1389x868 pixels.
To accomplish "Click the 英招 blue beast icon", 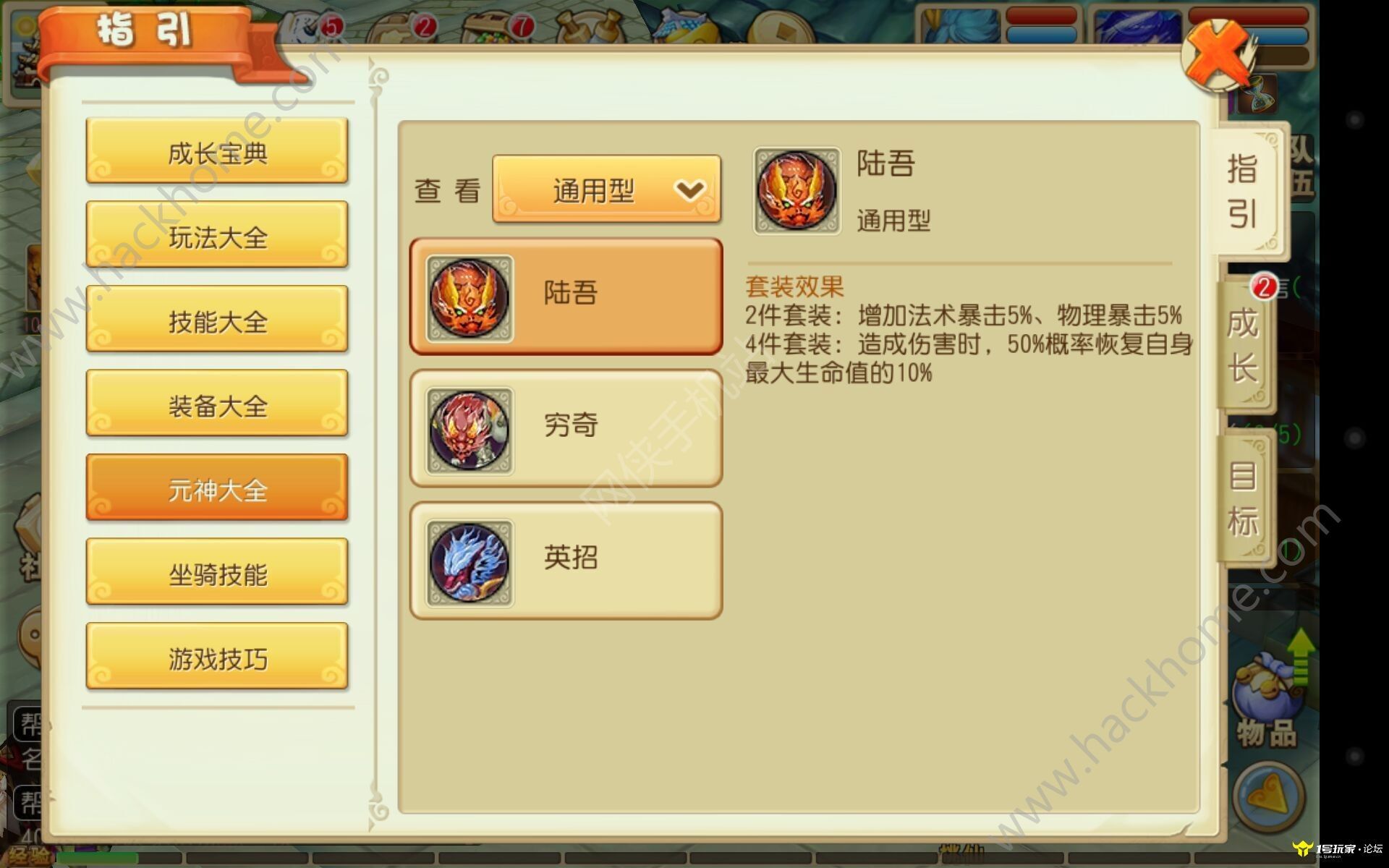I will pyautogui.click(x=470, y=563).
